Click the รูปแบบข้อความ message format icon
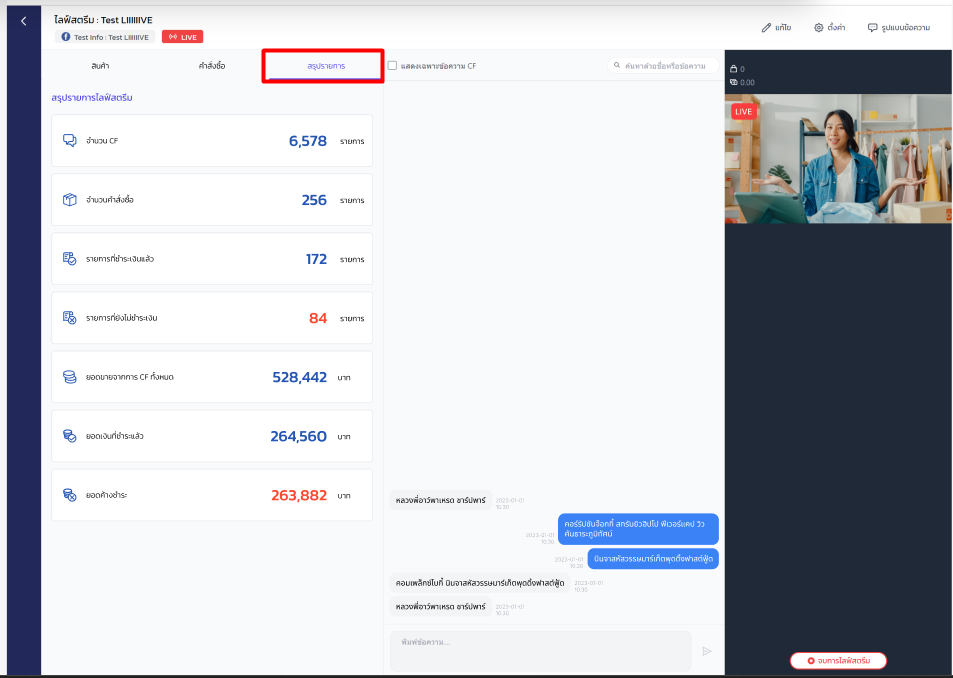 (x=873, y=28)
